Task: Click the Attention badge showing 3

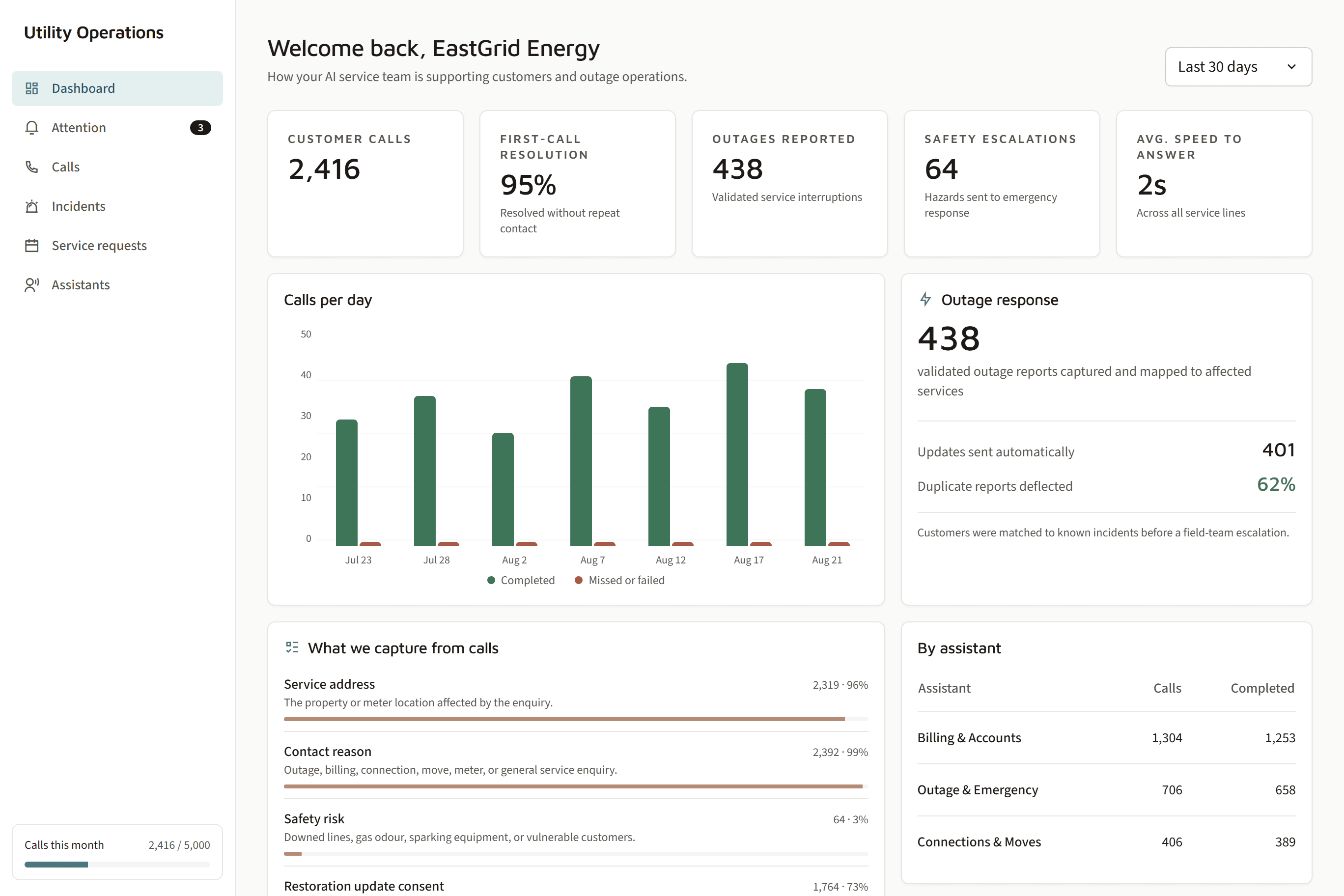Action: pyautogui.click(x=200, y=127)
